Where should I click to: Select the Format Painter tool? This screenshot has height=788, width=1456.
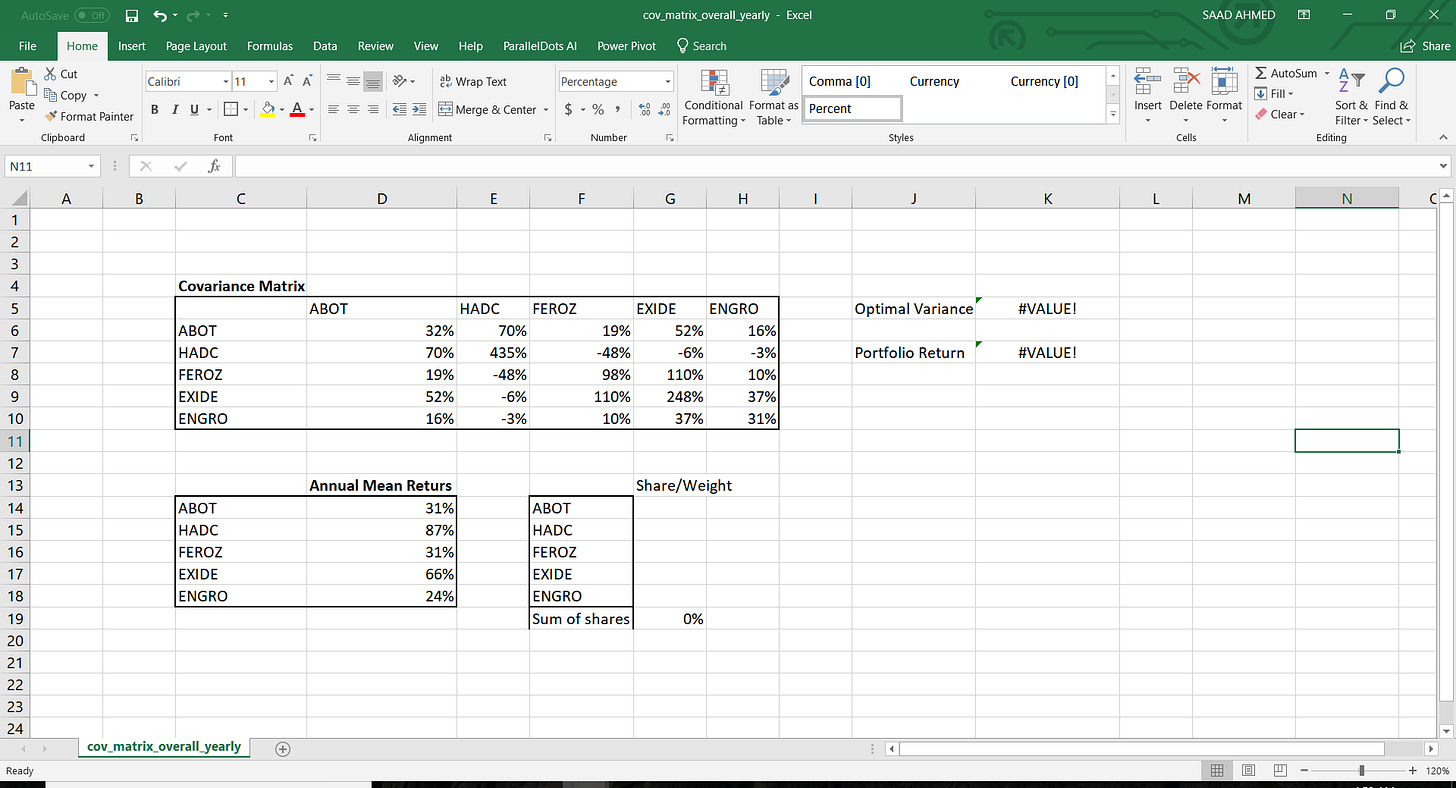tap(89, 116)
